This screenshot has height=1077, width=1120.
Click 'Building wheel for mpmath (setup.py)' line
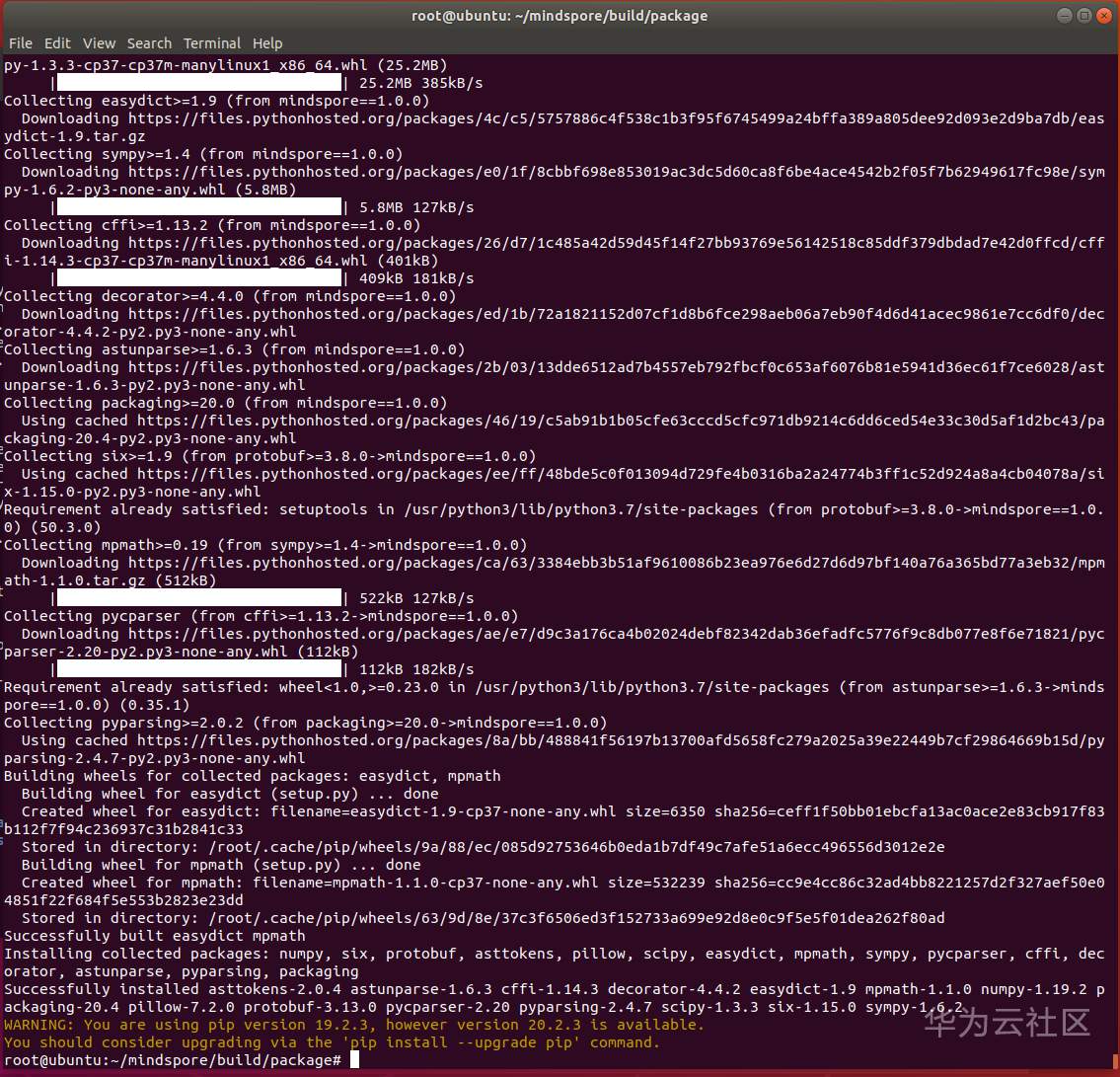(221, 865)
